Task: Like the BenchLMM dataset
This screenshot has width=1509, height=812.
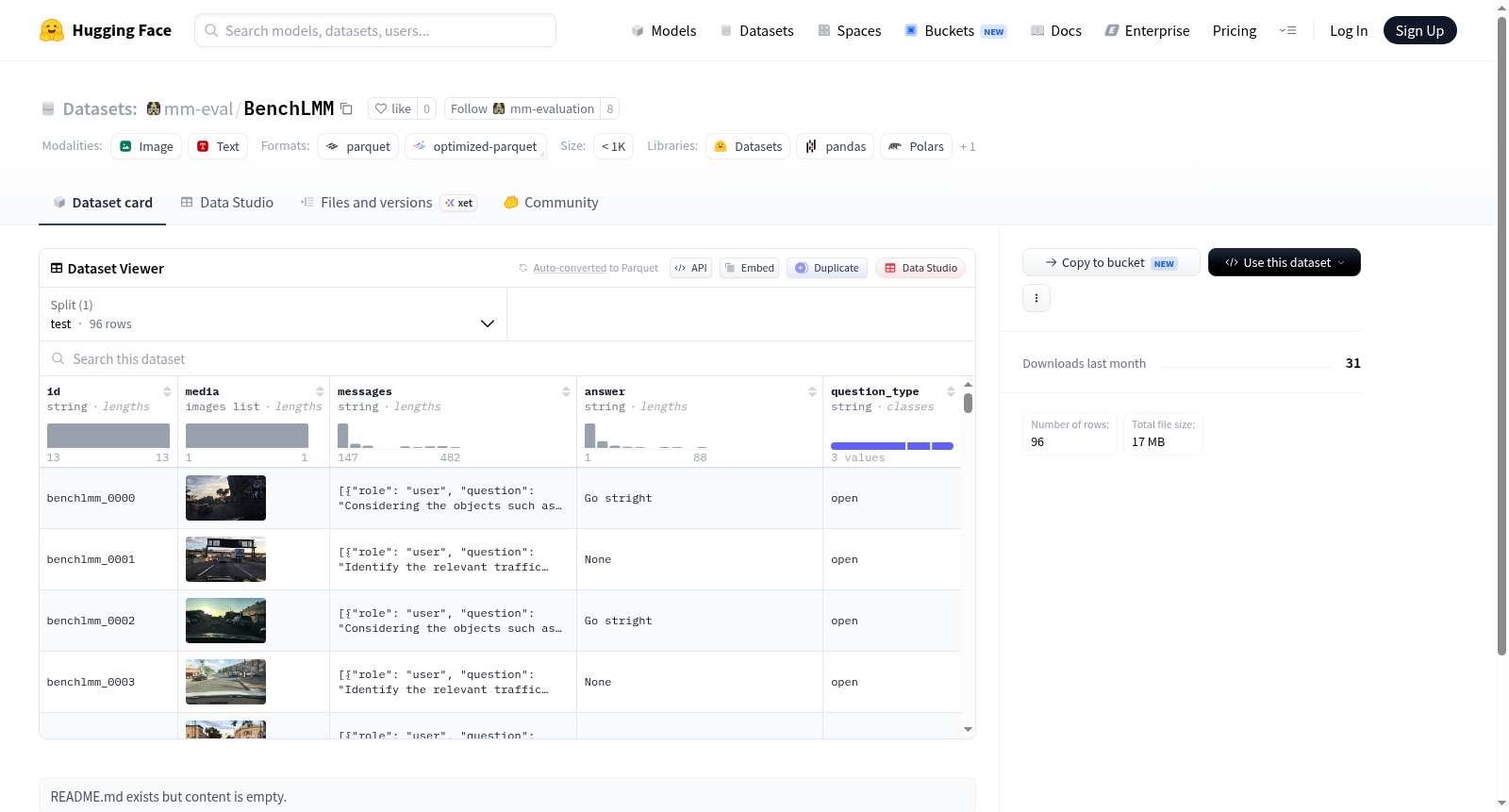Action: (392, 108)
